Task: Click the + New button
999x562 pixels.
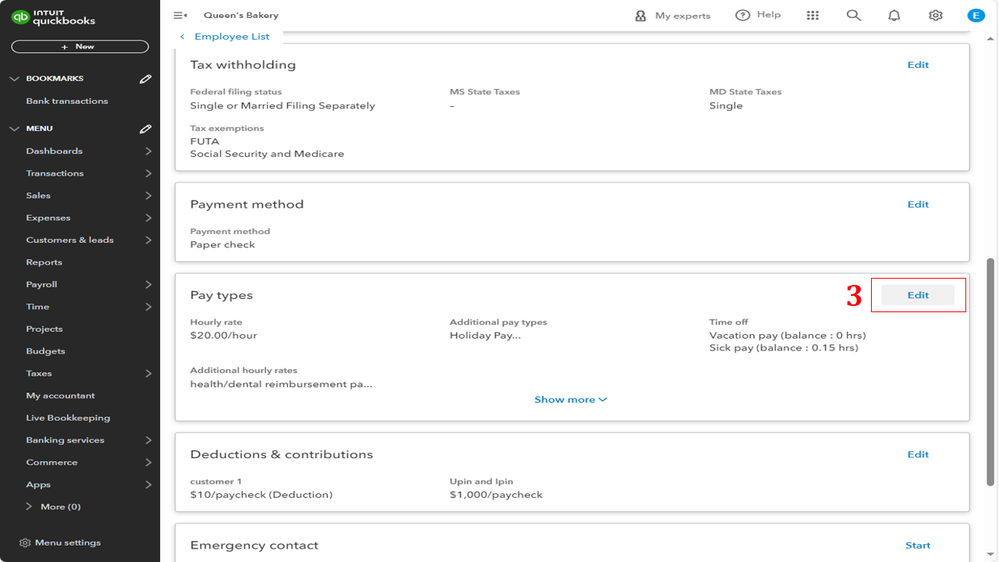Action: (79, 47)
